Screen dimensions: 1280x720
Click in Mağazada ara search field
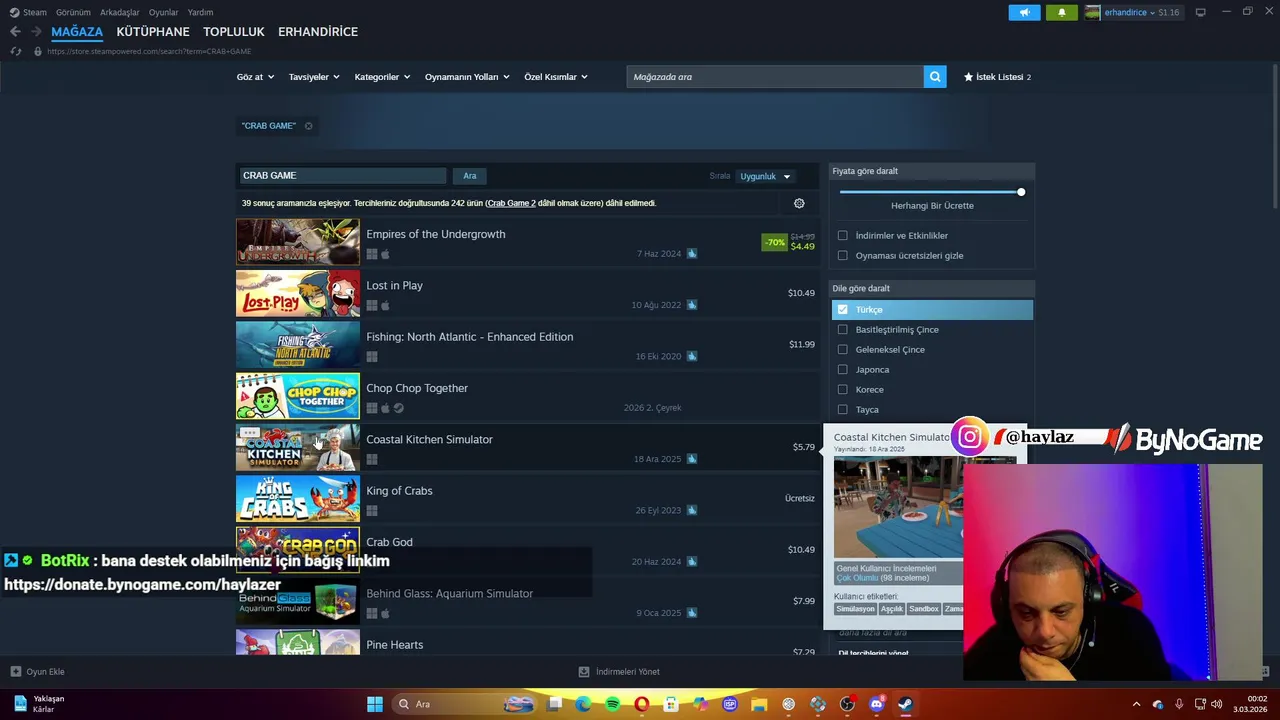click(x=775, y=77)
